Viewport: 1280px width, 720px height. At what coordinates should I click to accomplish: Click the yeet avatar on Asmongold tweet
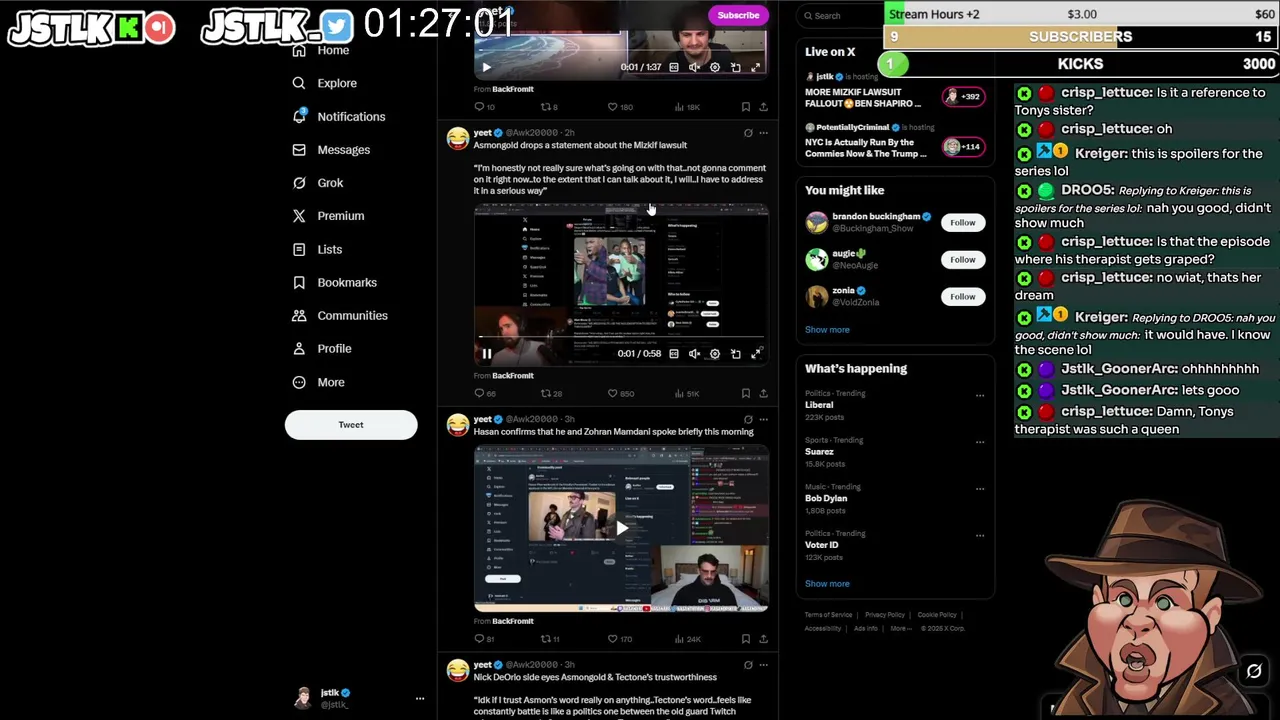point(457,138)
